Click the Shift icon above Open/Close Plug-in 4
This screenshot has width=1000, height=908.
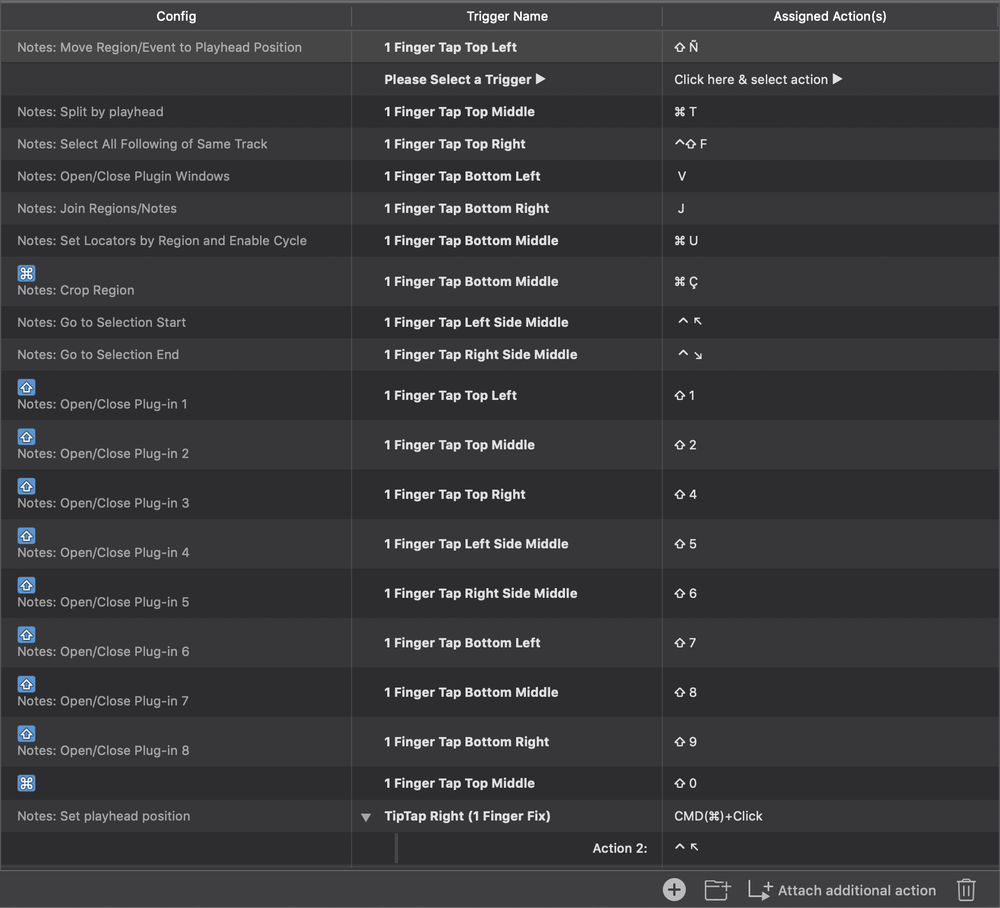tap(26, 536)
